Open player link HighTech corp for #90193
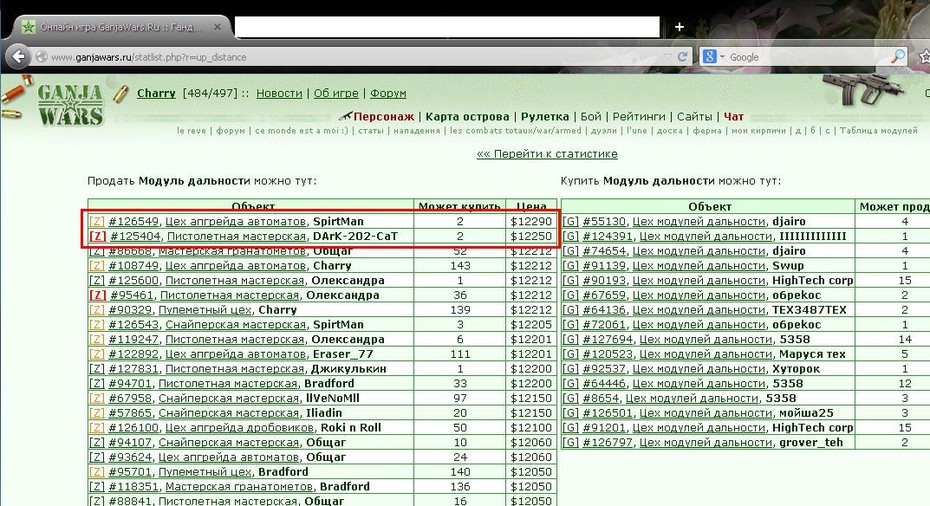This screenshot has height=506, width=930. pyautogui.click(x=813, y=280)
